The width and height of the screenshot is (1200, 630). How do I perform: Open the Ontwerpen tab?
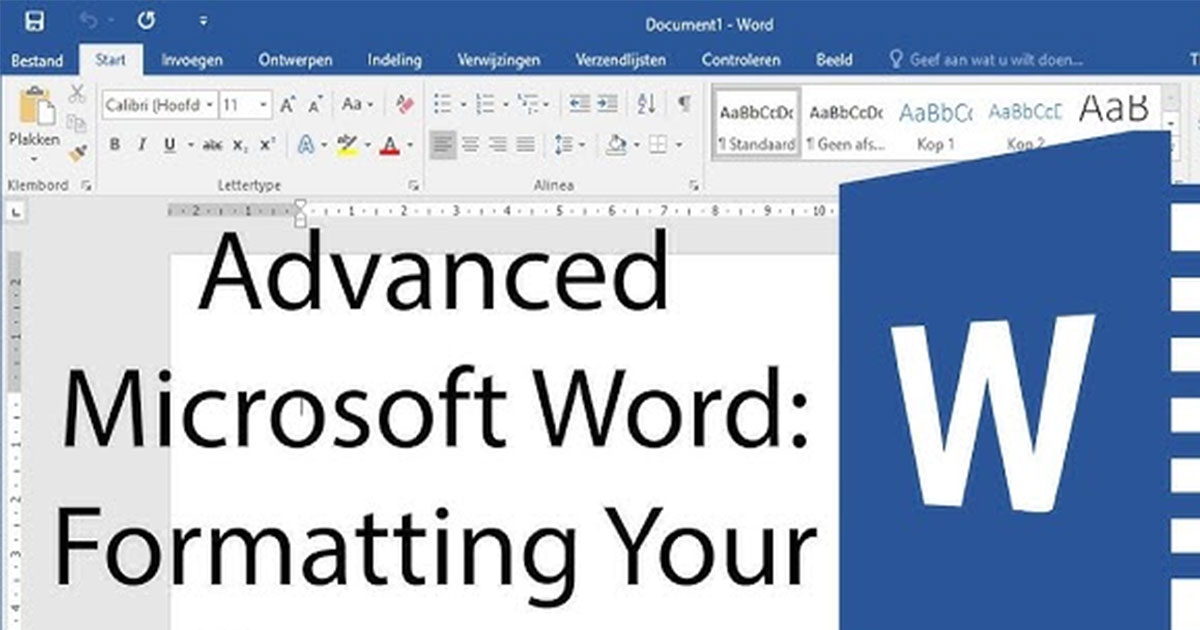pos(295,60)
